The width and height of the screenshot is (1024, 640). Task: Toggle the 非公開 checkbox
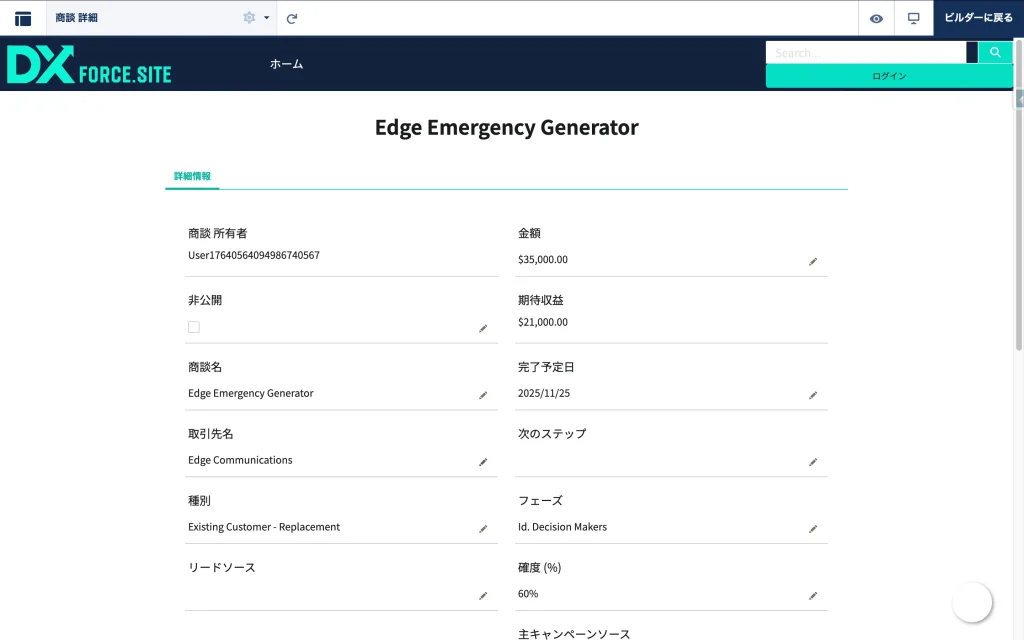(x=194, y=327)
